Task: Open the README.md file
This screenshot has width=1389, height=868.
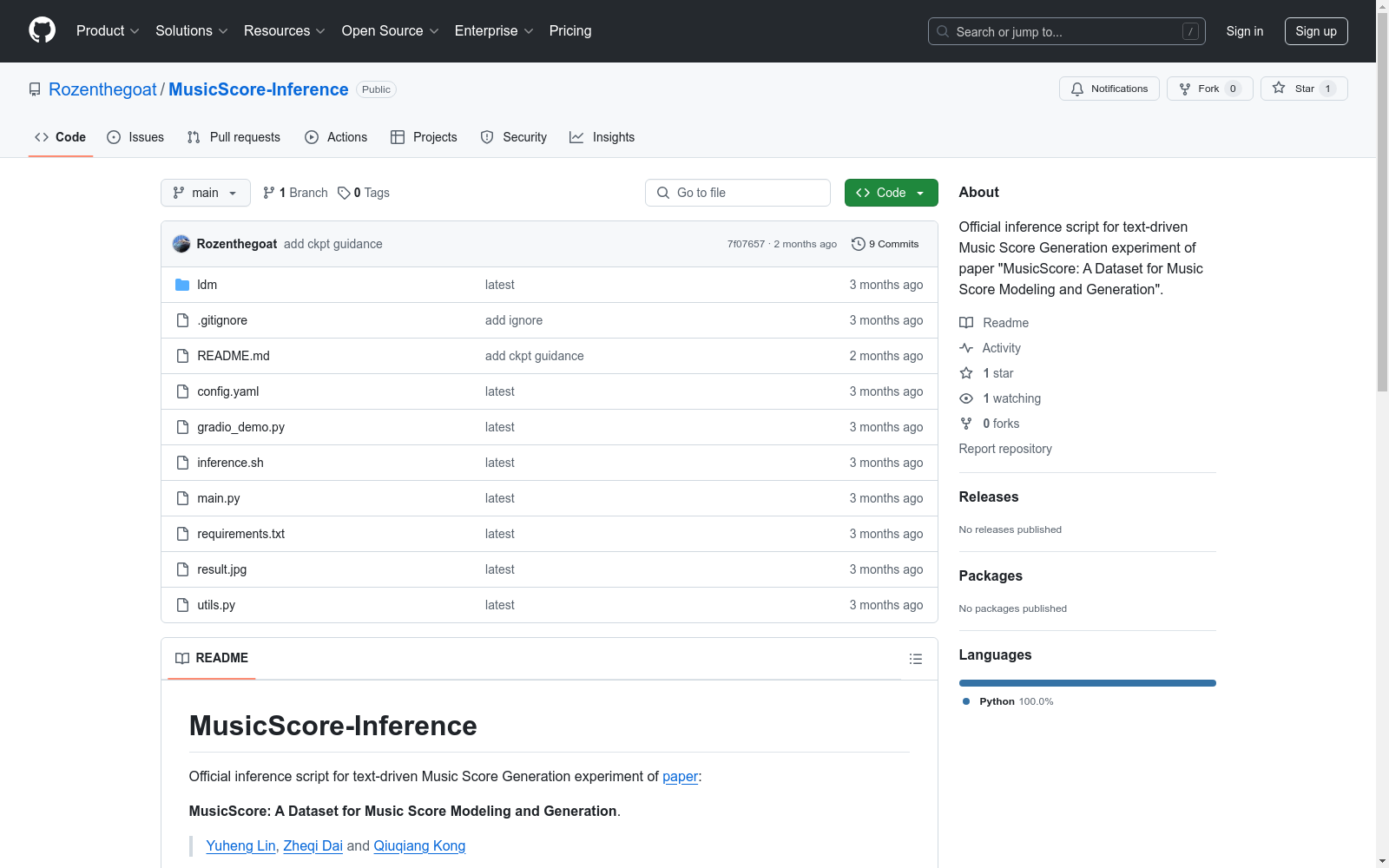Action: coord(234,356)
